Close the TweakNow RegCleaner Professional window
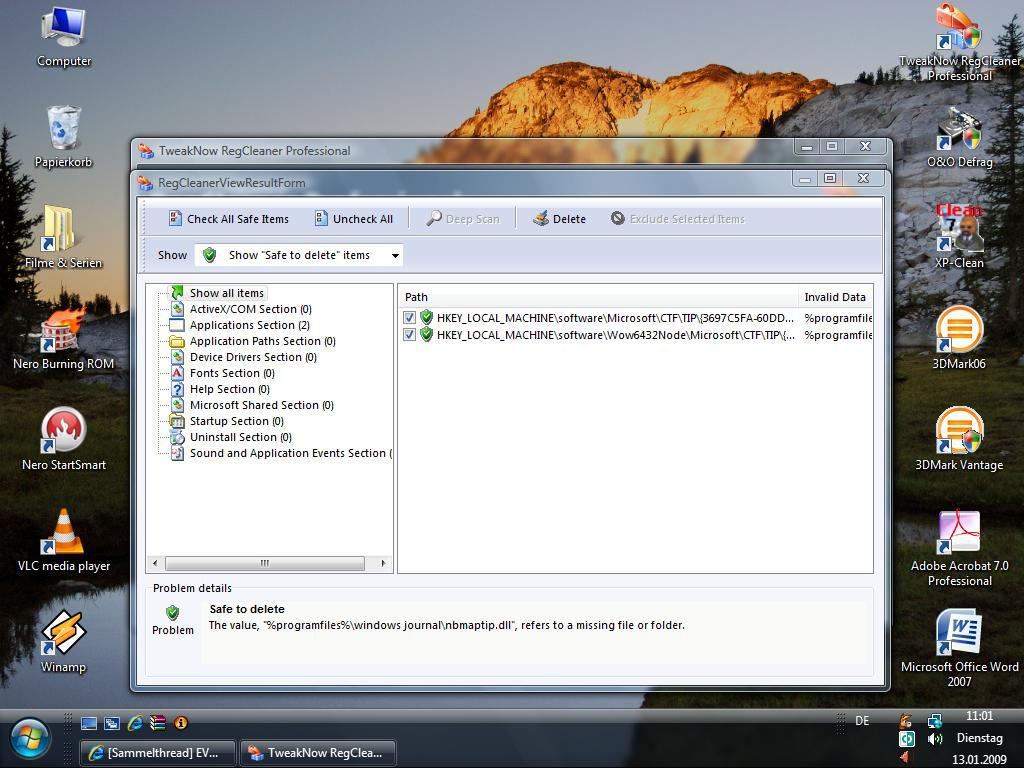This screenshot has width=1024, height=768. click(865, 146)
